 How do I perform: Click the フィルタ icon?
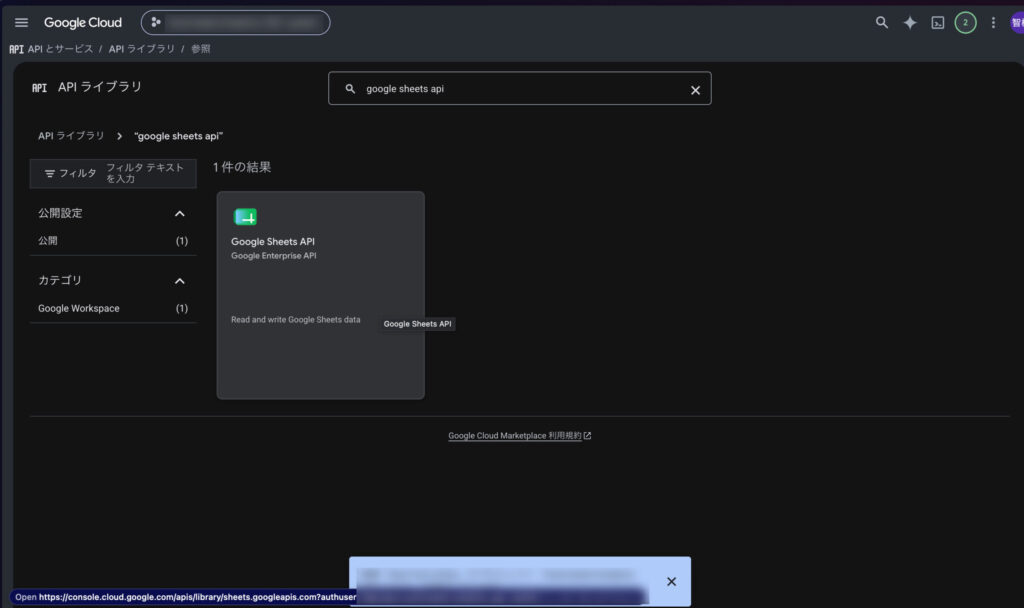[50, 174]
